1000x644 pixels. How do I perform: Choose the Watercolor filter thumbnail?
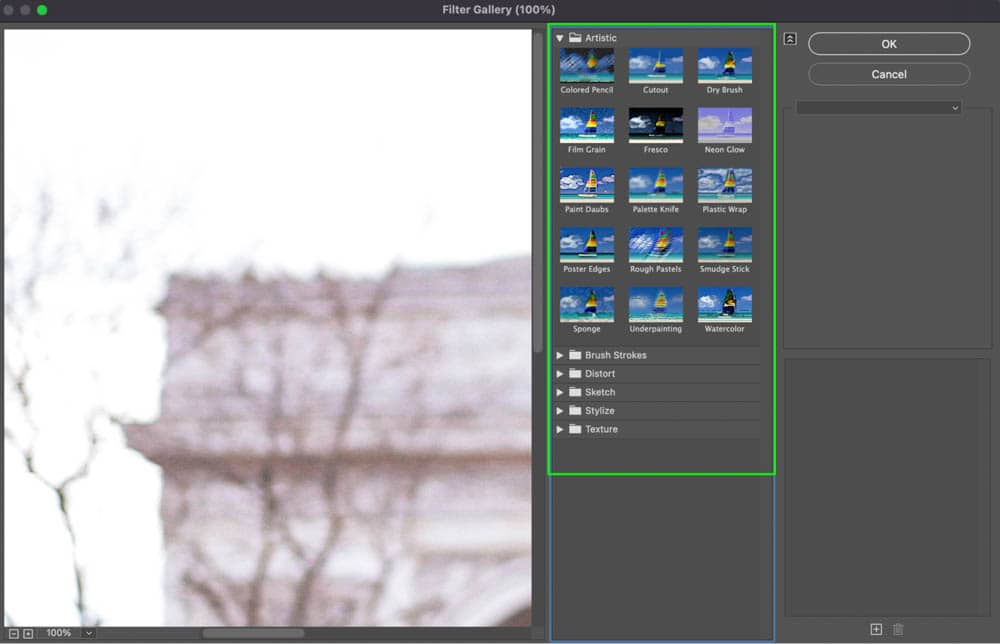724,305
